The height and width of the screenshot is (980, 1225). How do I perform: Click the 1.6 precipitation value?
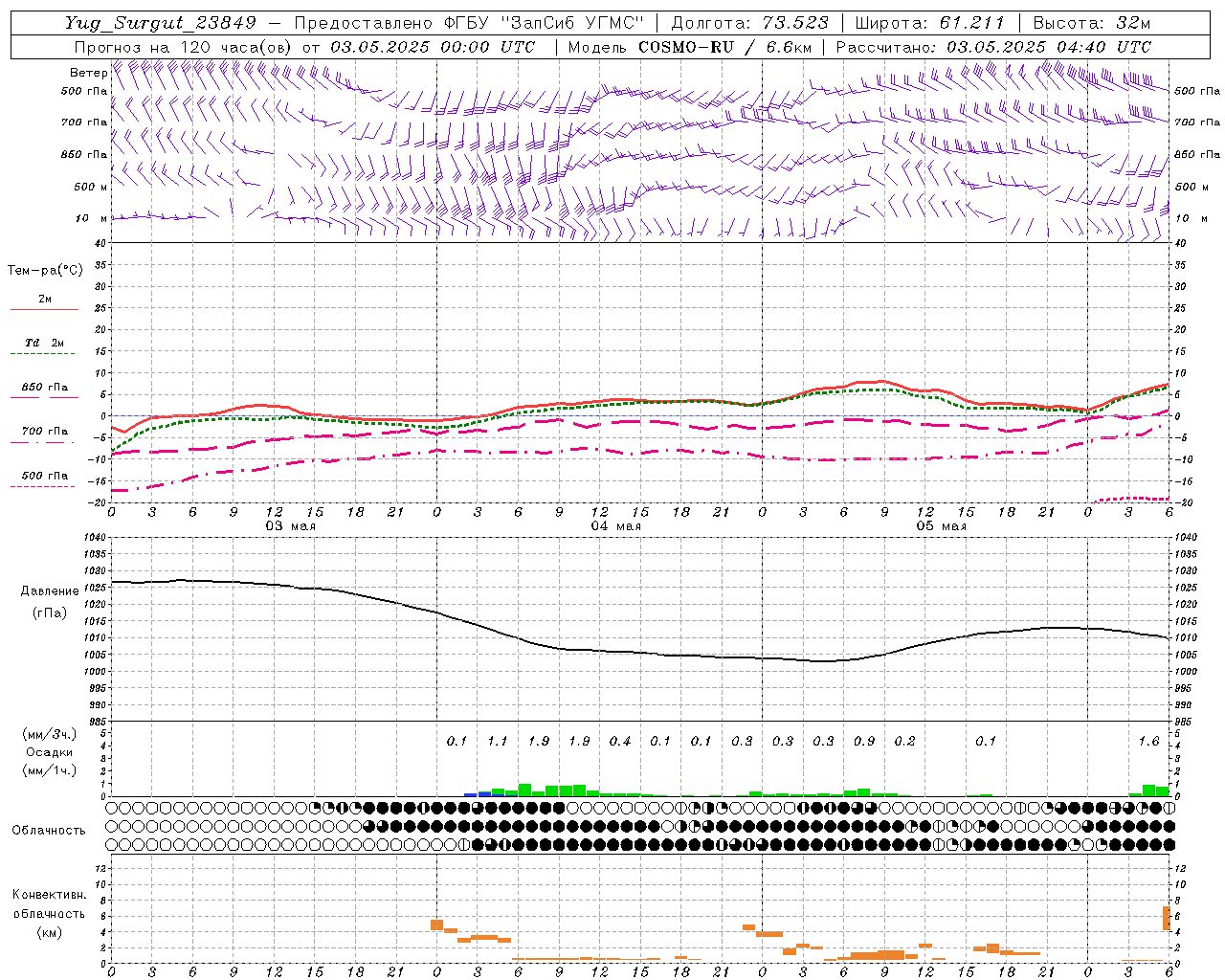click(1148, 741)
